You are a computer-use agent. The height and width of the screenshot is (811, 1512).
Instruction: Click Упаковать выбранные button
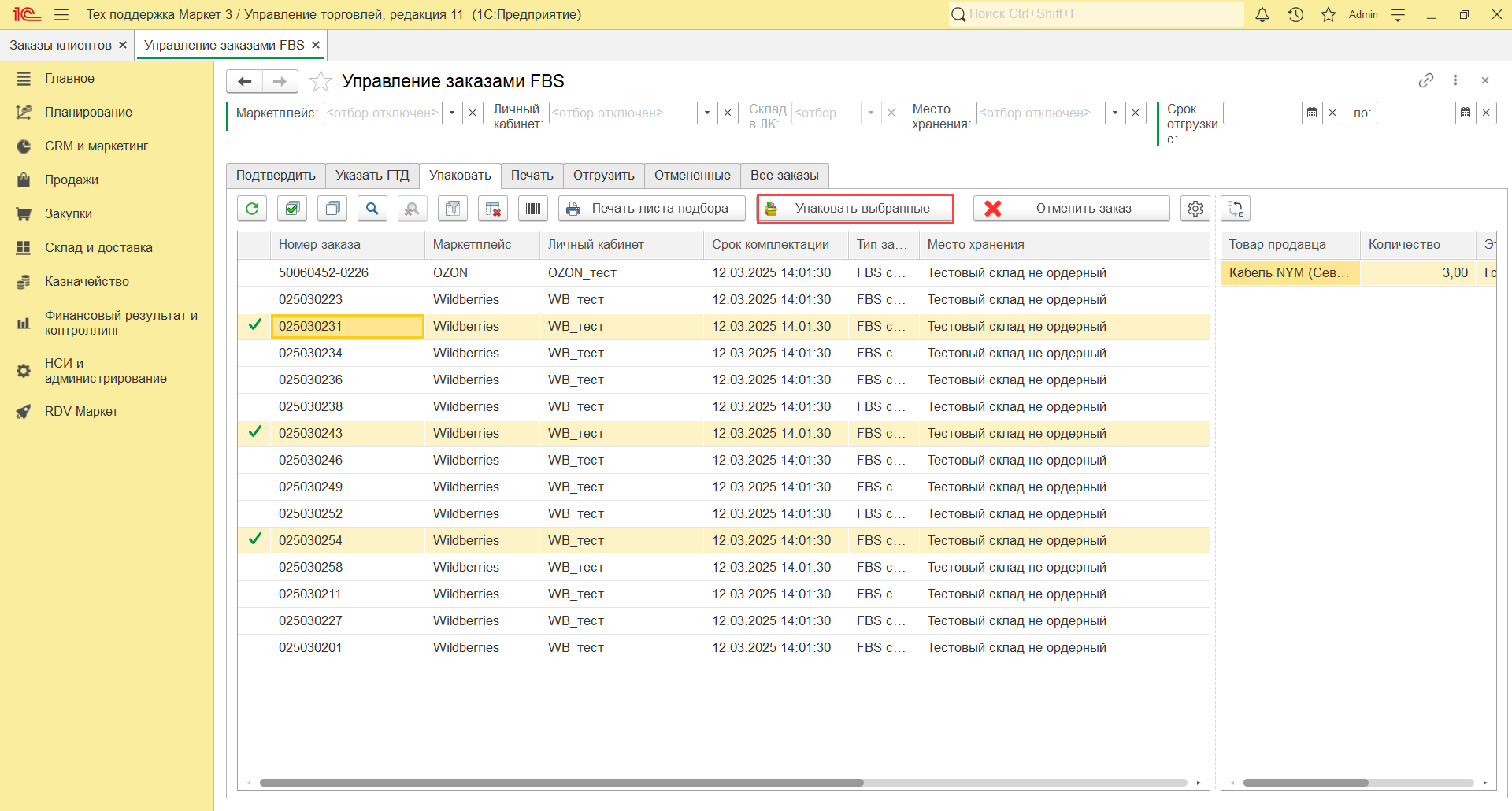tap(855, 209)
